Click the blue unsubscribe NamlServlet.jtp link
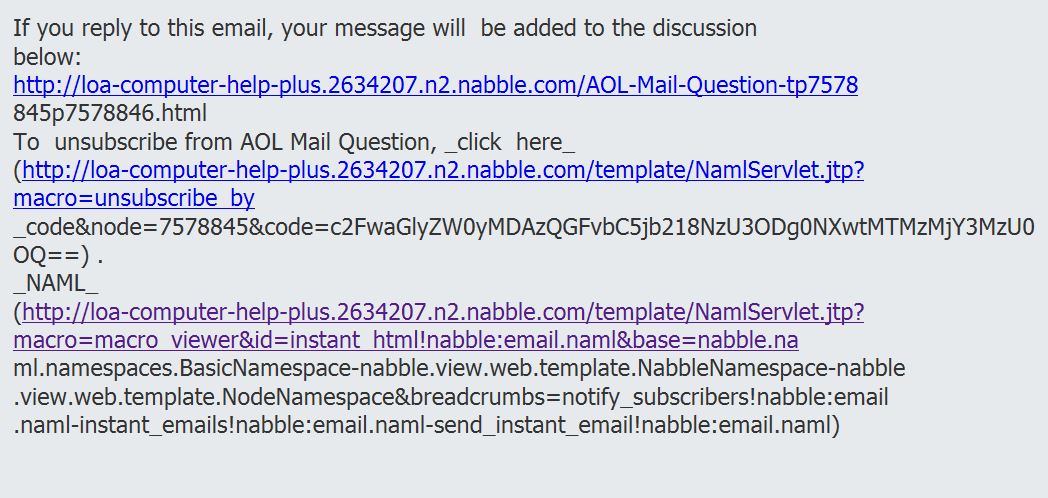 [x=442, y=170]
